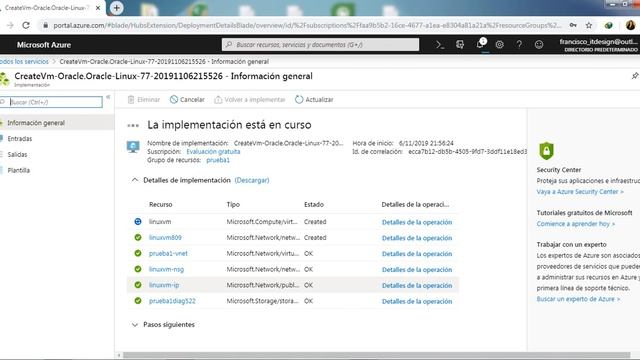Screen dimensions: 640x360
Task: Open Detalles de la operación for linuxvm-nsg
Action: (417, 270)
